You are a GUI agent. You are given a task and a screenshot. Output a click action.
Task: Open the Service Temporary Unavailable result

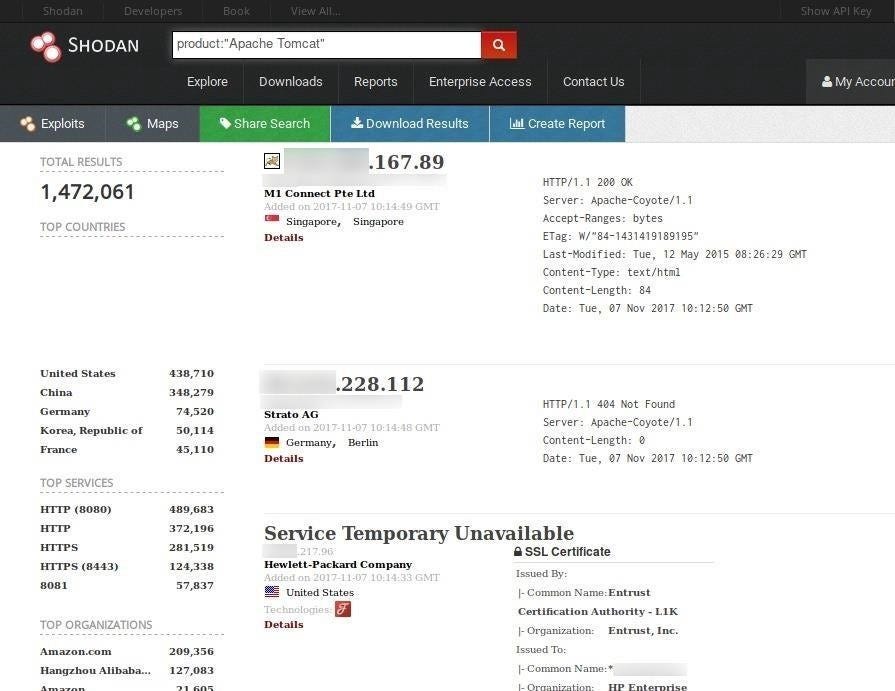419,533
